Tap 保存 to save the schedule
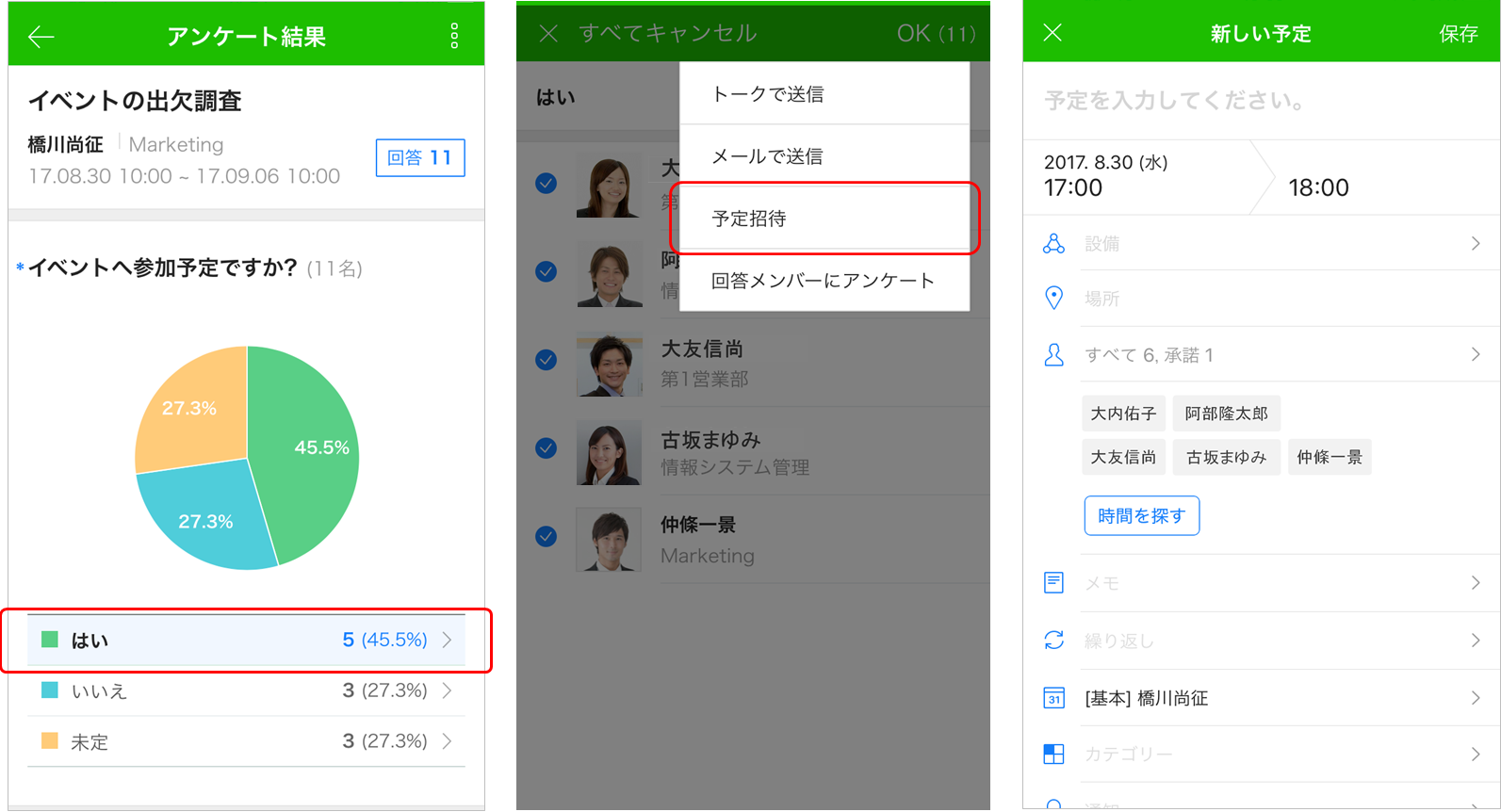This screenshot has width=1501, height=812. coord(1458,34)
